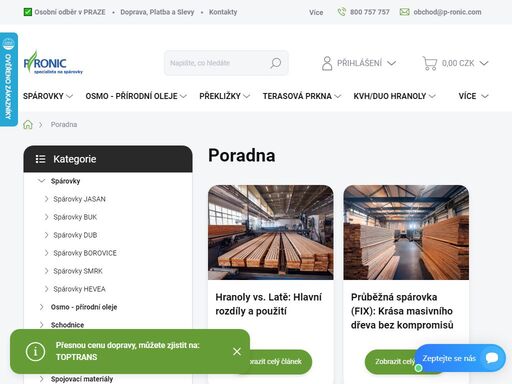The image size is (512, 384).
Task: Click the email envelope icon
Action: point(404,12)
